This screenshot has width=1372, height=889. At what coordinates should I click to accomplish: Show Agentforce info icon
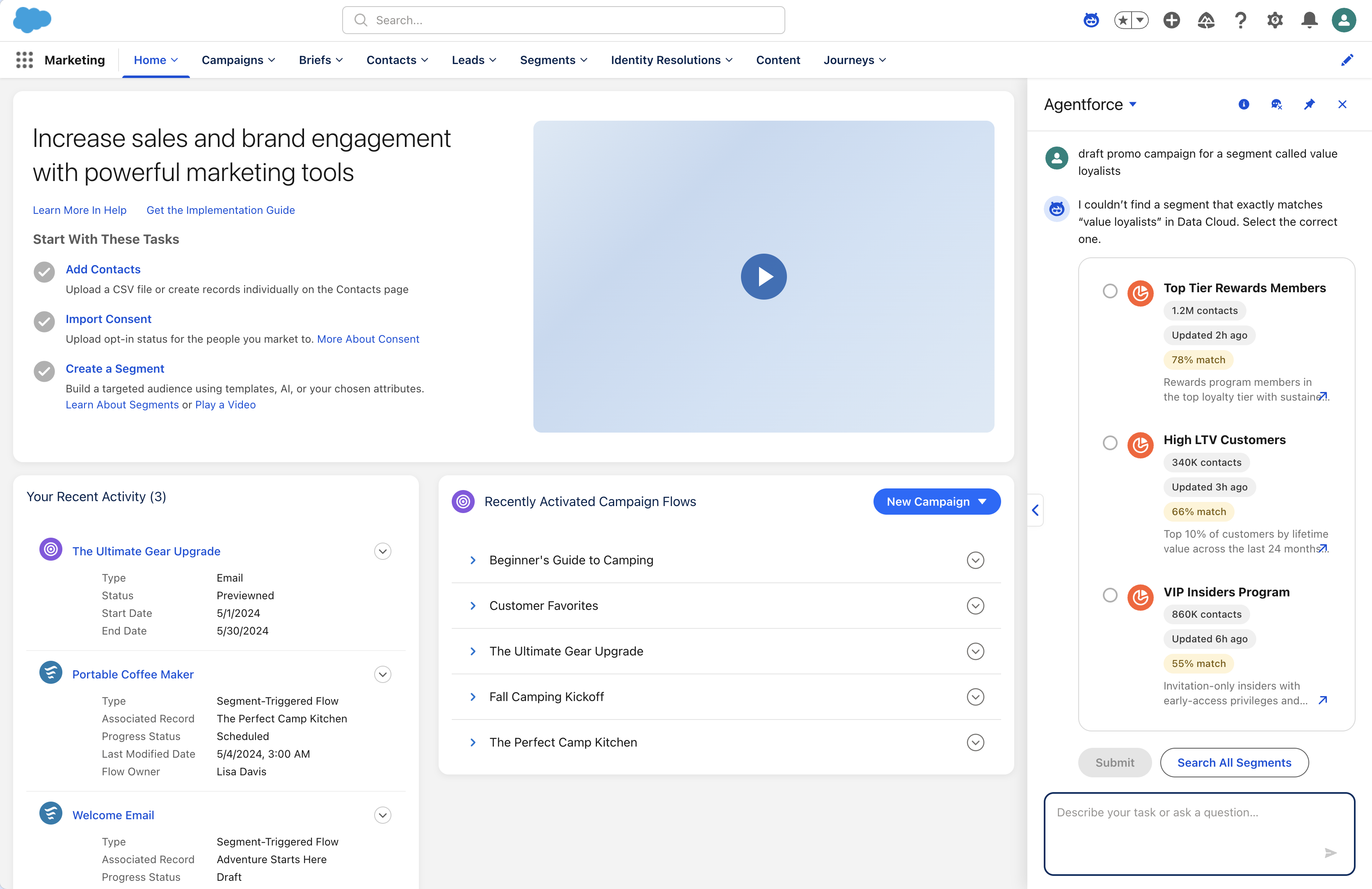click(1244, 104)
